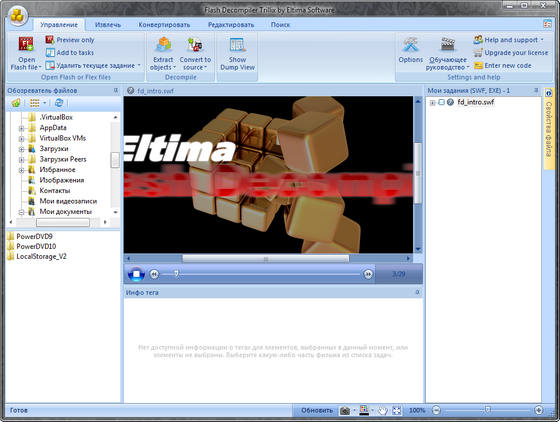Switch to the Управление tab
This screenshot has height=422, width=560.
click(59, 25)
